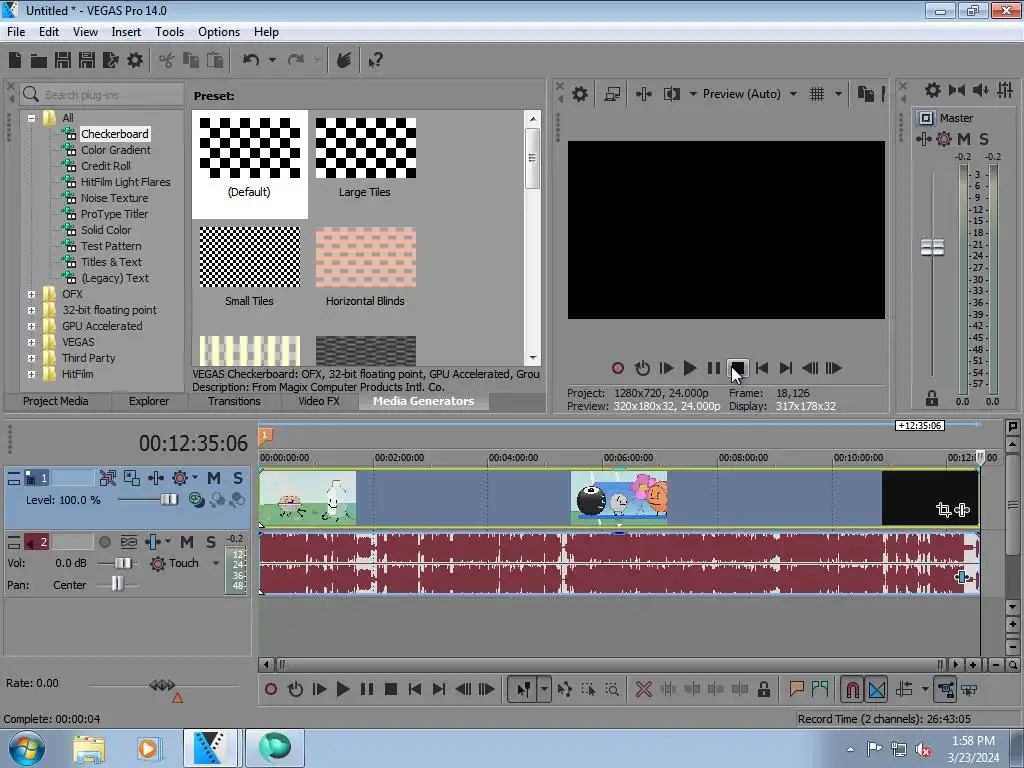Expand the 32-bit floating point folder
Screen dimensions: 1024x768
[31, 310]
